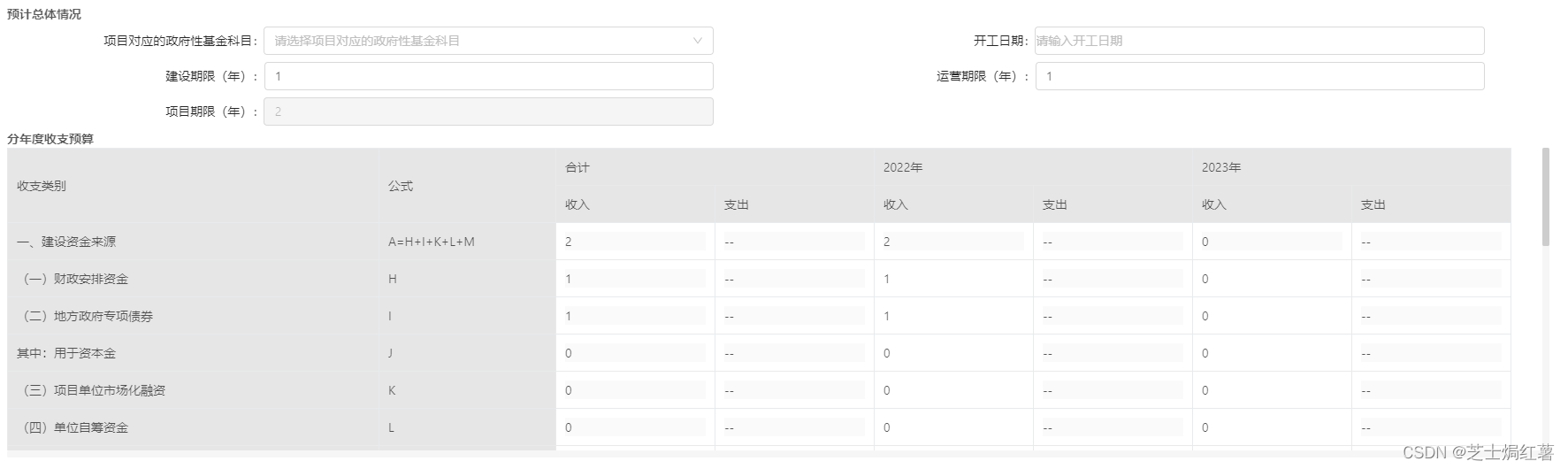
Task: Click the 2022年 column group header
Action: click(x=903, y=167)
